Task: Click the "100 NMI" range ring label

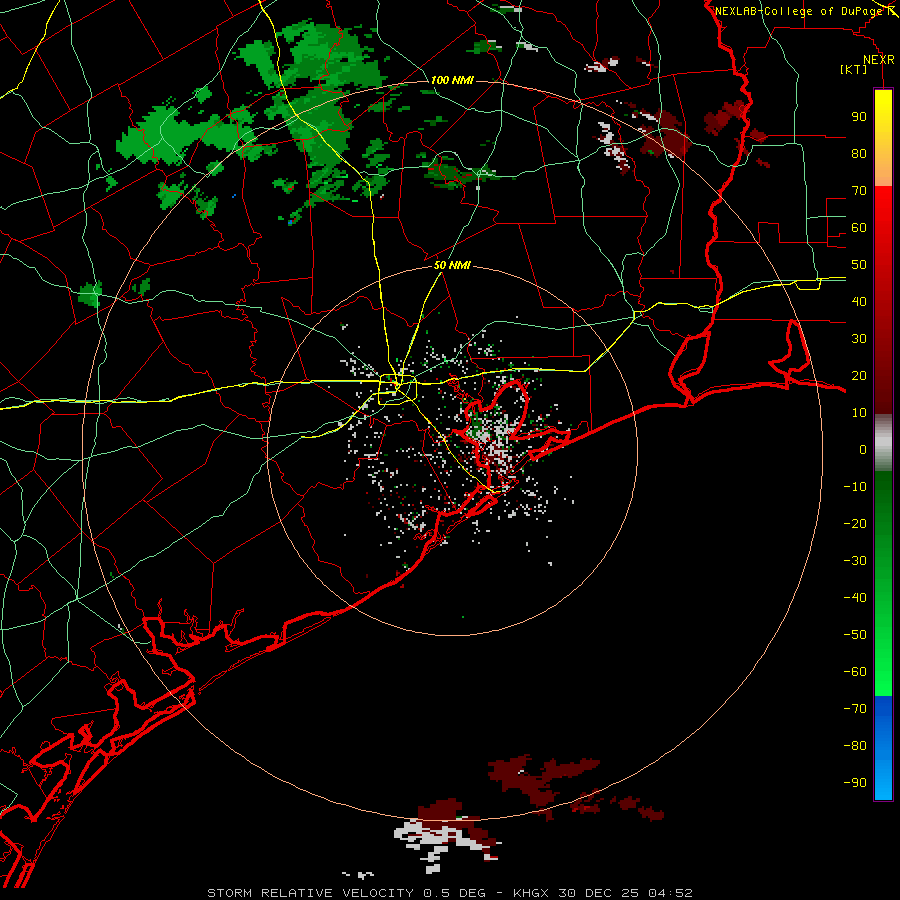Action: pos(452,80)
